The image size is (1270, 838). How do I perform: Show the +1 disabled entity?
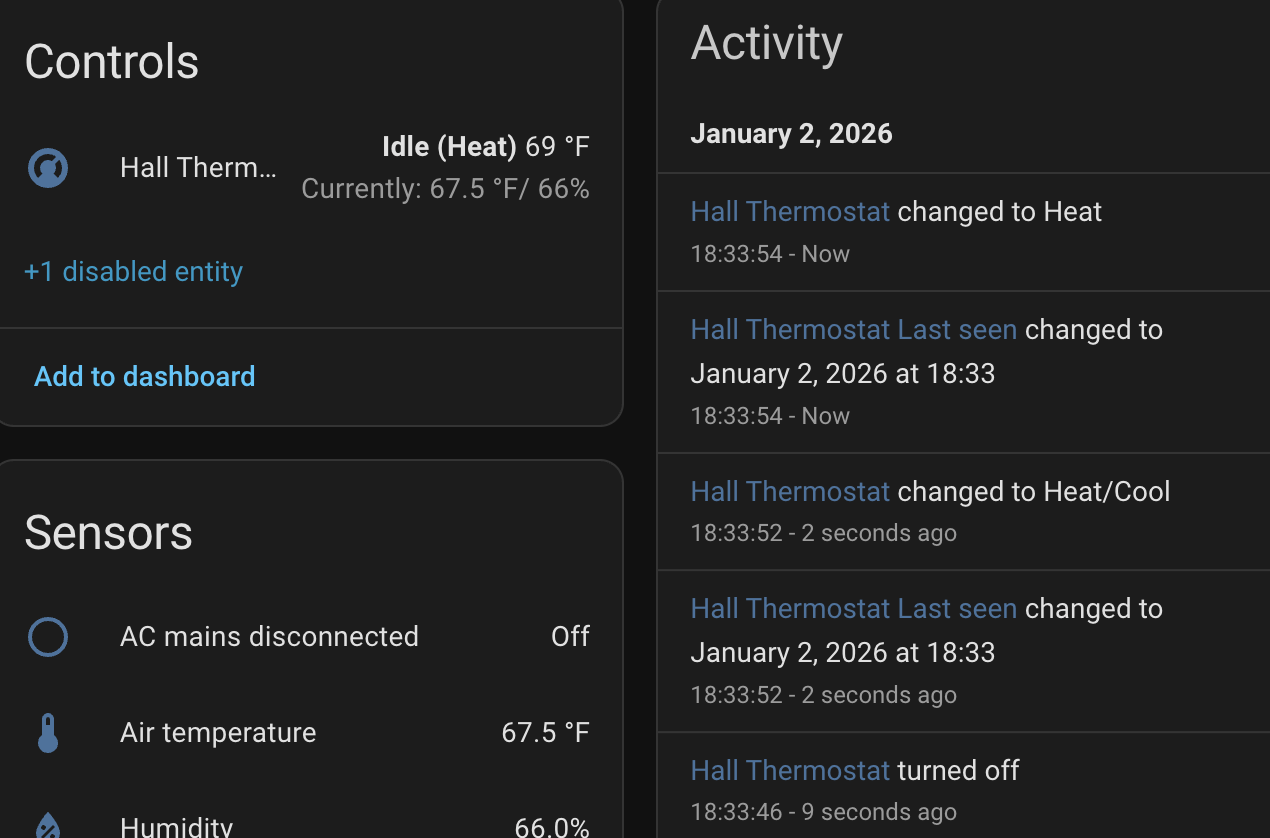[x=133, y=272]
